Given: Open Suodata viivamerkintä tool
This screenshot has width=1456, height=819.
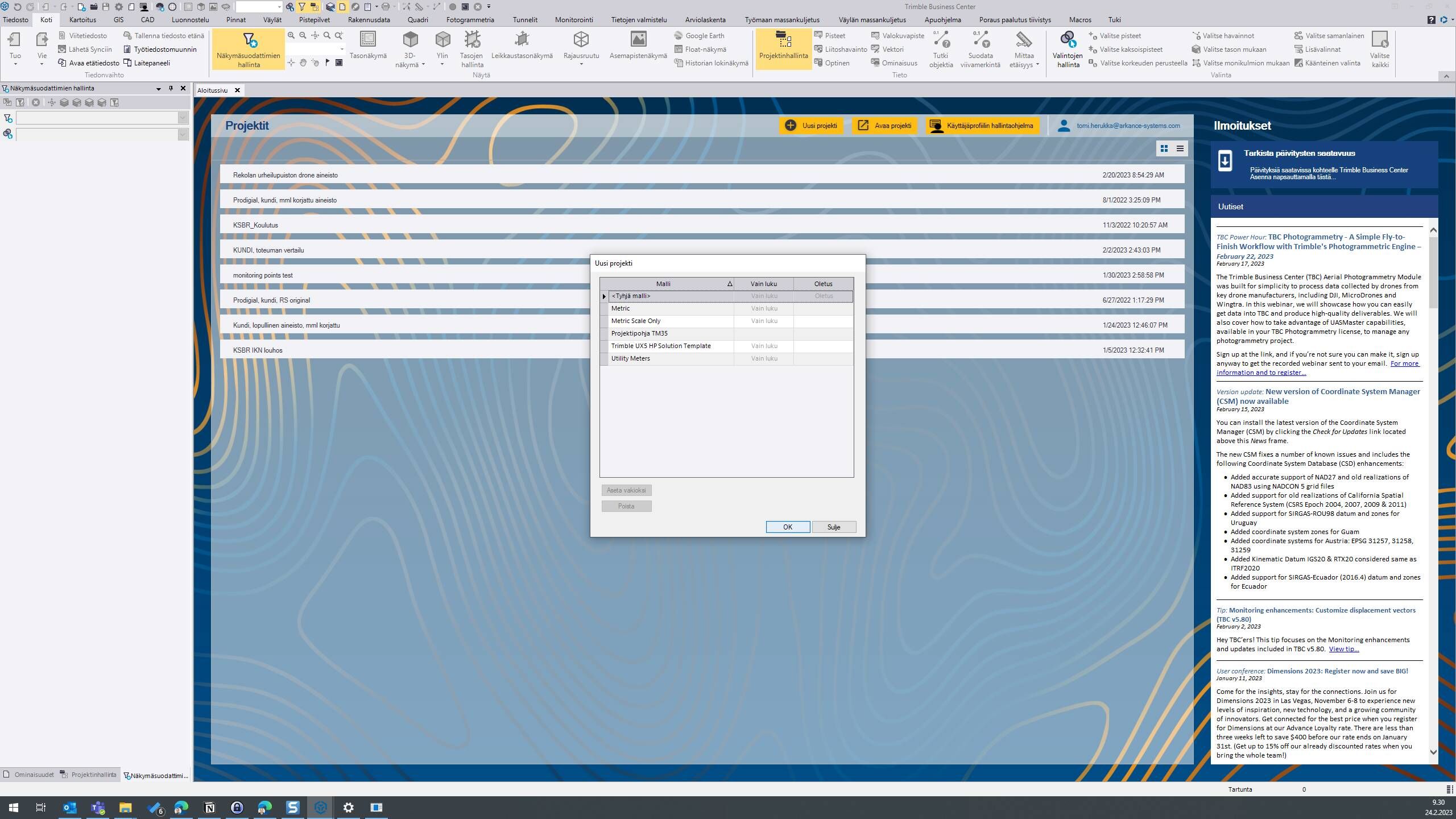Looking at the screenshot, I should [980, 49].
